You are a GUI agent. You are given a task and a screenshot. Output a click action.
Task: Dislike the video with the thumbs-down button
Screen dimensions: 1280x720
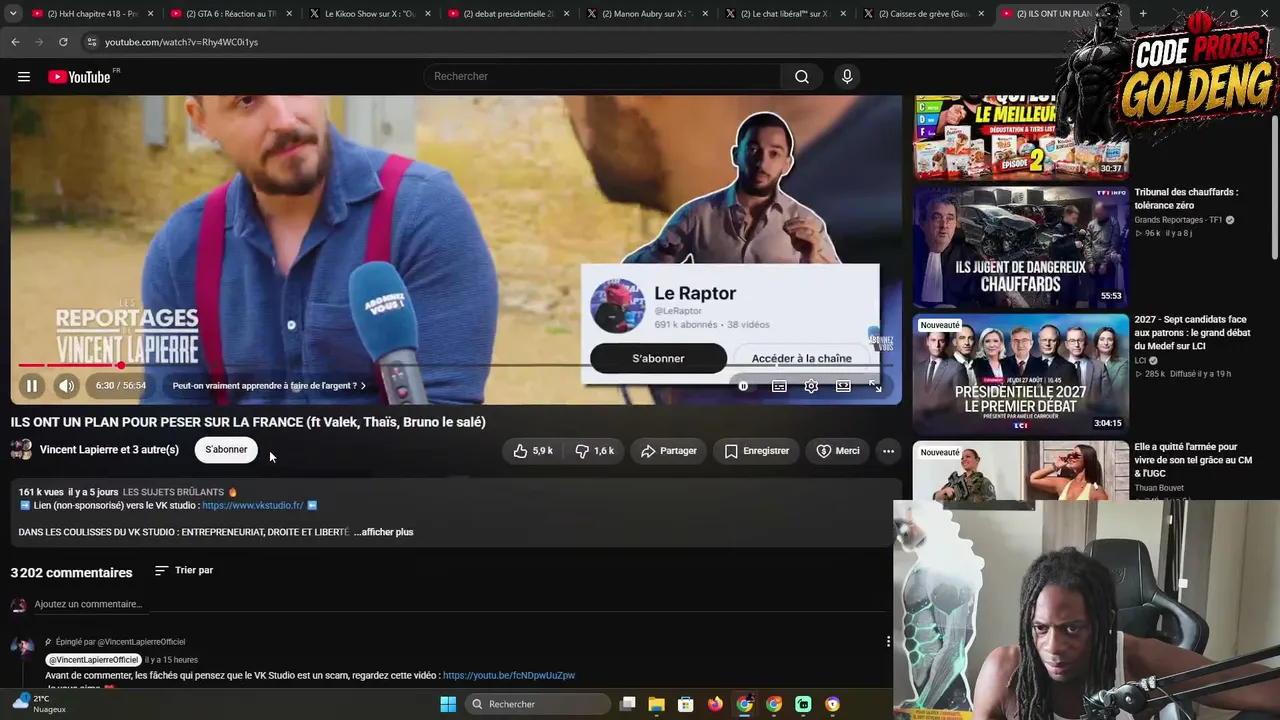[x=594, y=451]
